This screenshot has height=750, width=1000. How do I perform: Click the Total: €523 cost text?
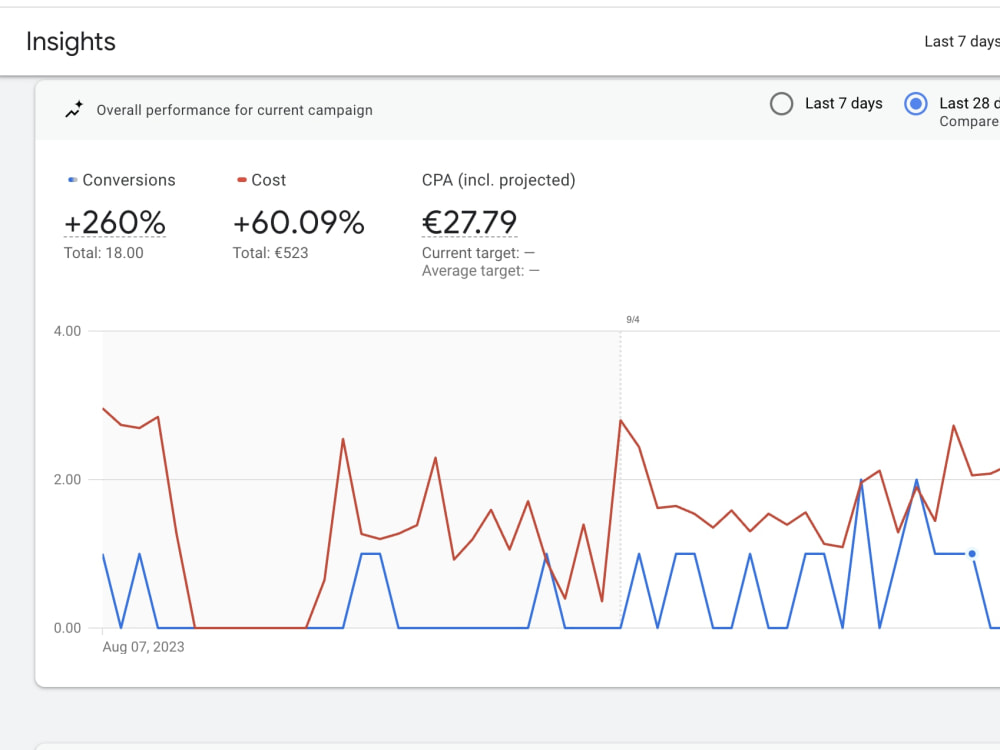pos(270,253)
